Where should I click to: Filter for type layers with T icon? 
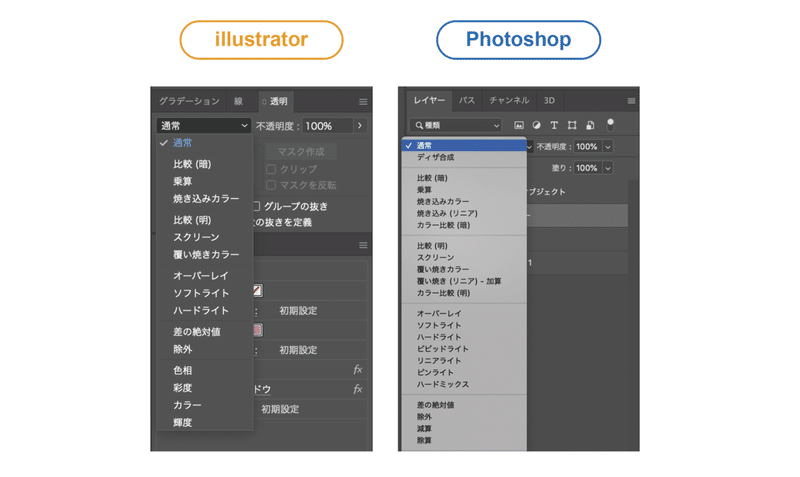click(554, 125)
